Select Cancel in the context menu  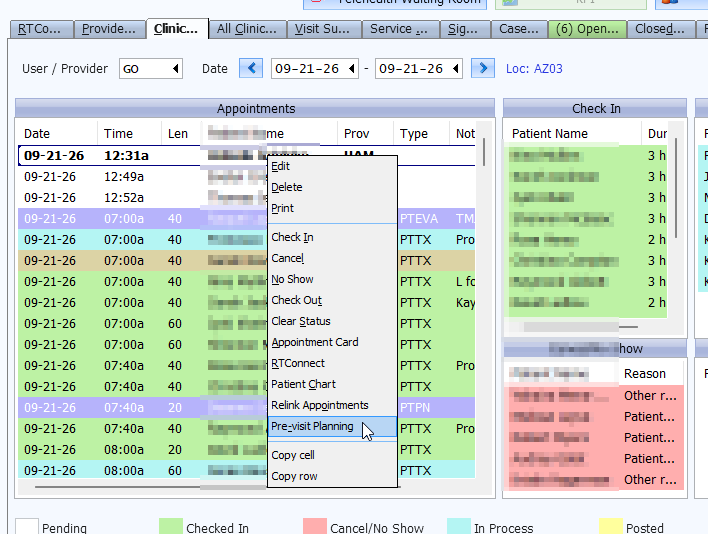[x=332, y=258]
